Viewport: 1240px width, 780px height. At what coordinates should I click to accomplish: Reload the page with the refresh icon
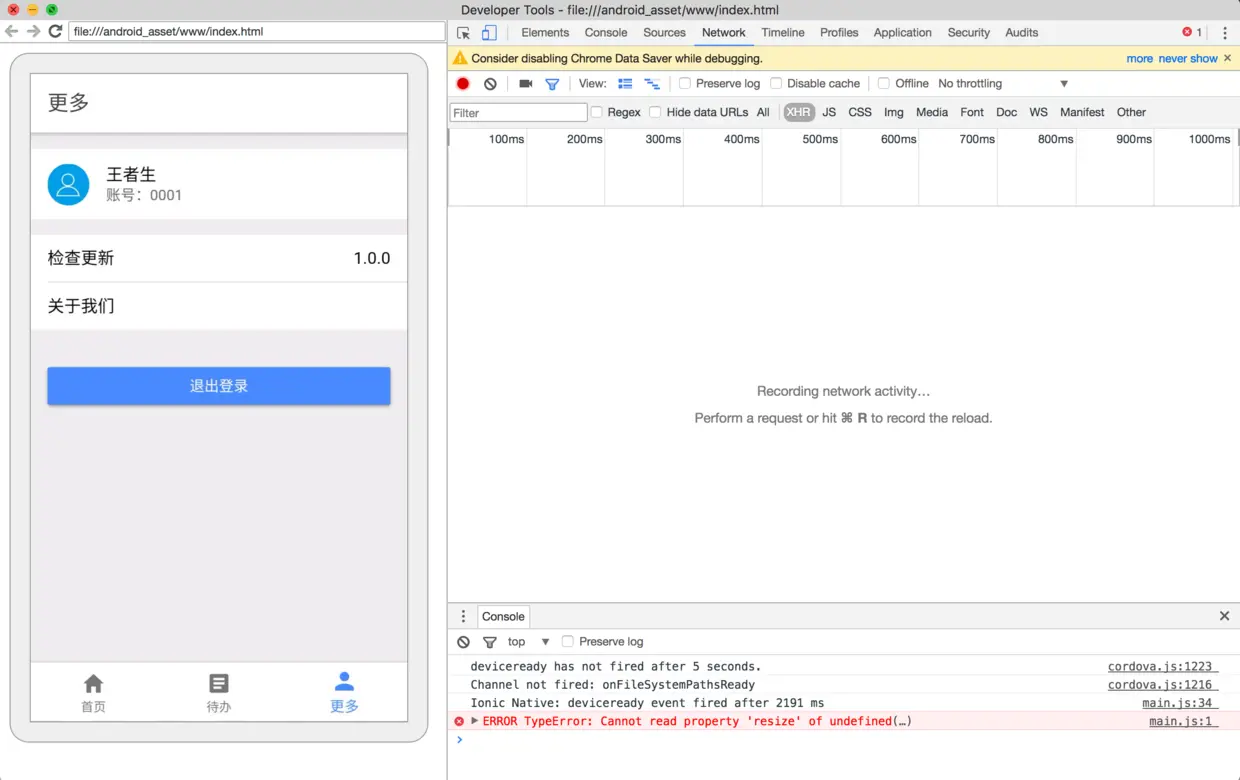(55, 31)
